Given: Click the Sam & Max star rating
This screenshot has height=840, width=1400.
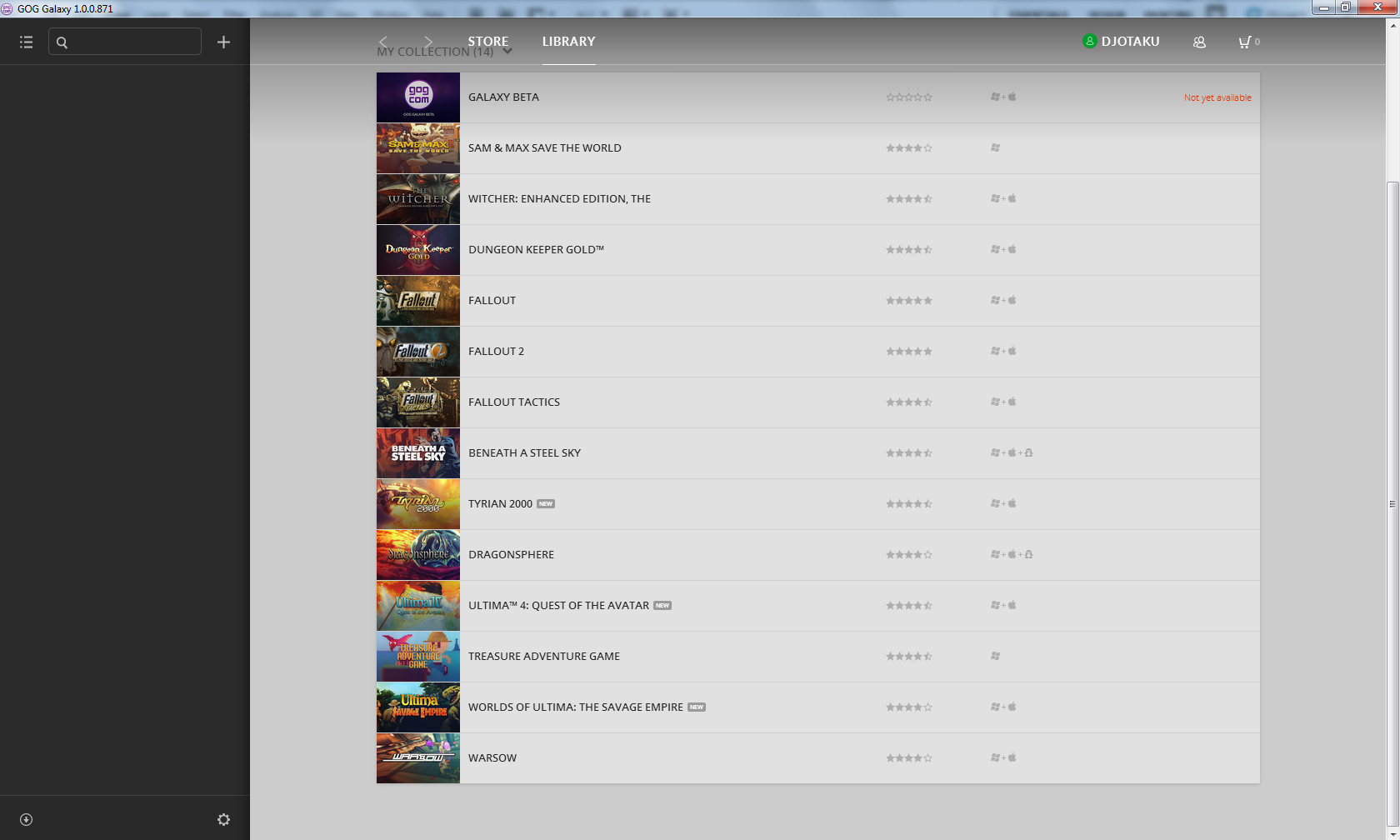Looking at the screenshot, I should (x=909, y=148).
